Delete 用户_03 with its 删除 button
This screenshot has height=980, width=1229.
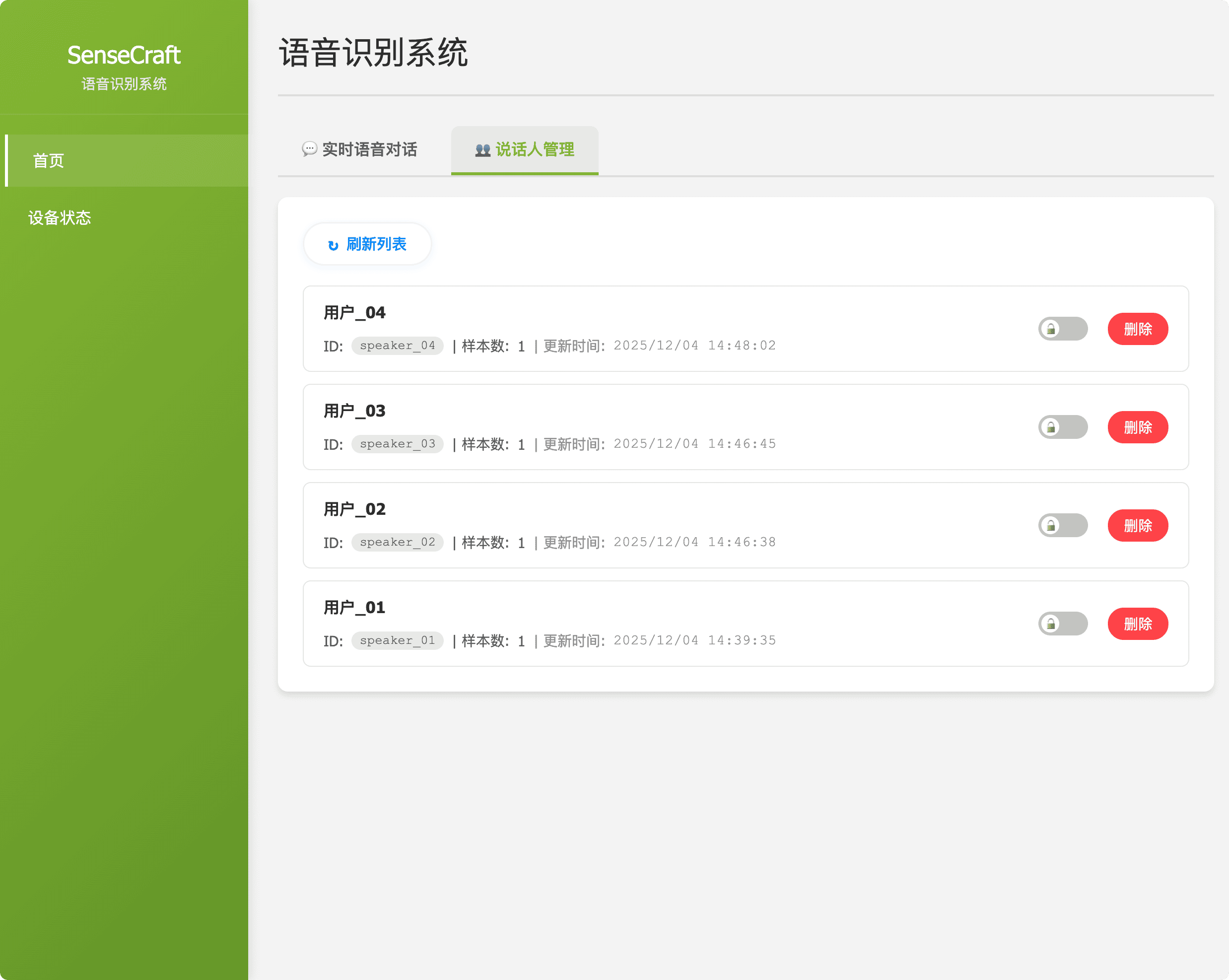pyautogui.click(x=1137, y=427)
